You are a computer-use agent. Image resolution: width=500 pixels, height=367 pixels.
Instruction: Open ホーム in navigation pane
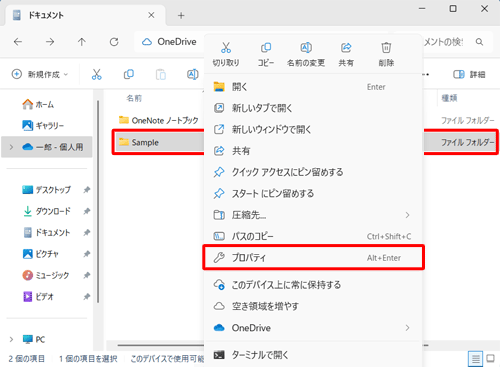tap(38, 104)
